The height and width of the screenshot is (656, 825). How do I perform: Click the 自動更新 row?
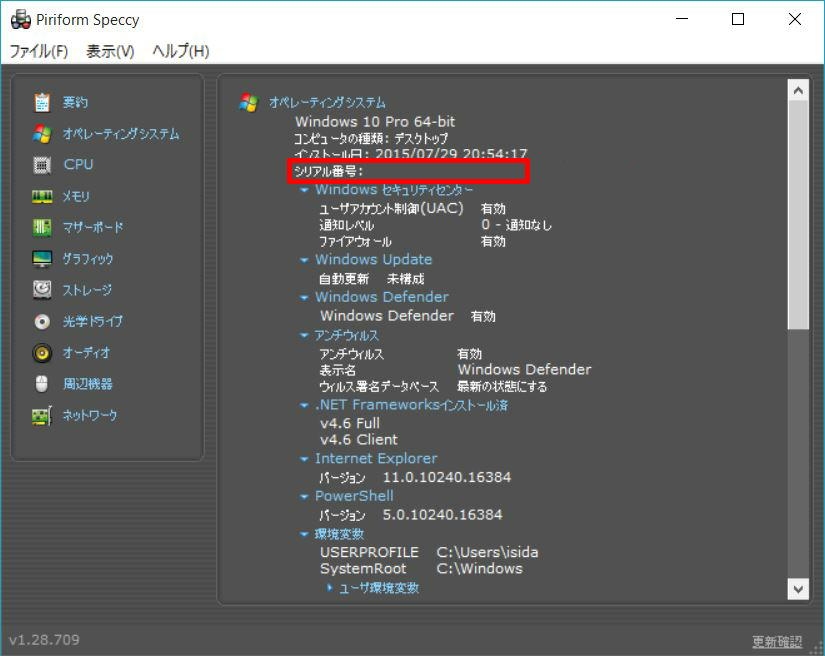[x=371, y=279]
